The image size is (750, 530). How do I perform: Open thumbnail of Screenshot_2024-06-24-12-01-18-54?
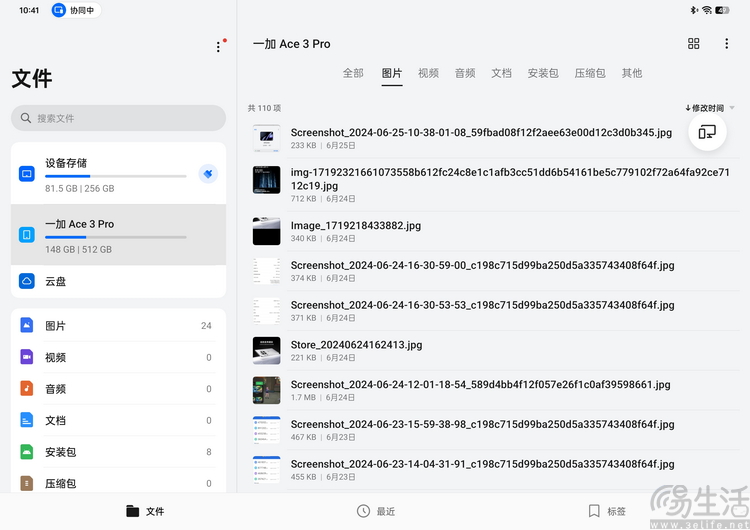(266, 390)
